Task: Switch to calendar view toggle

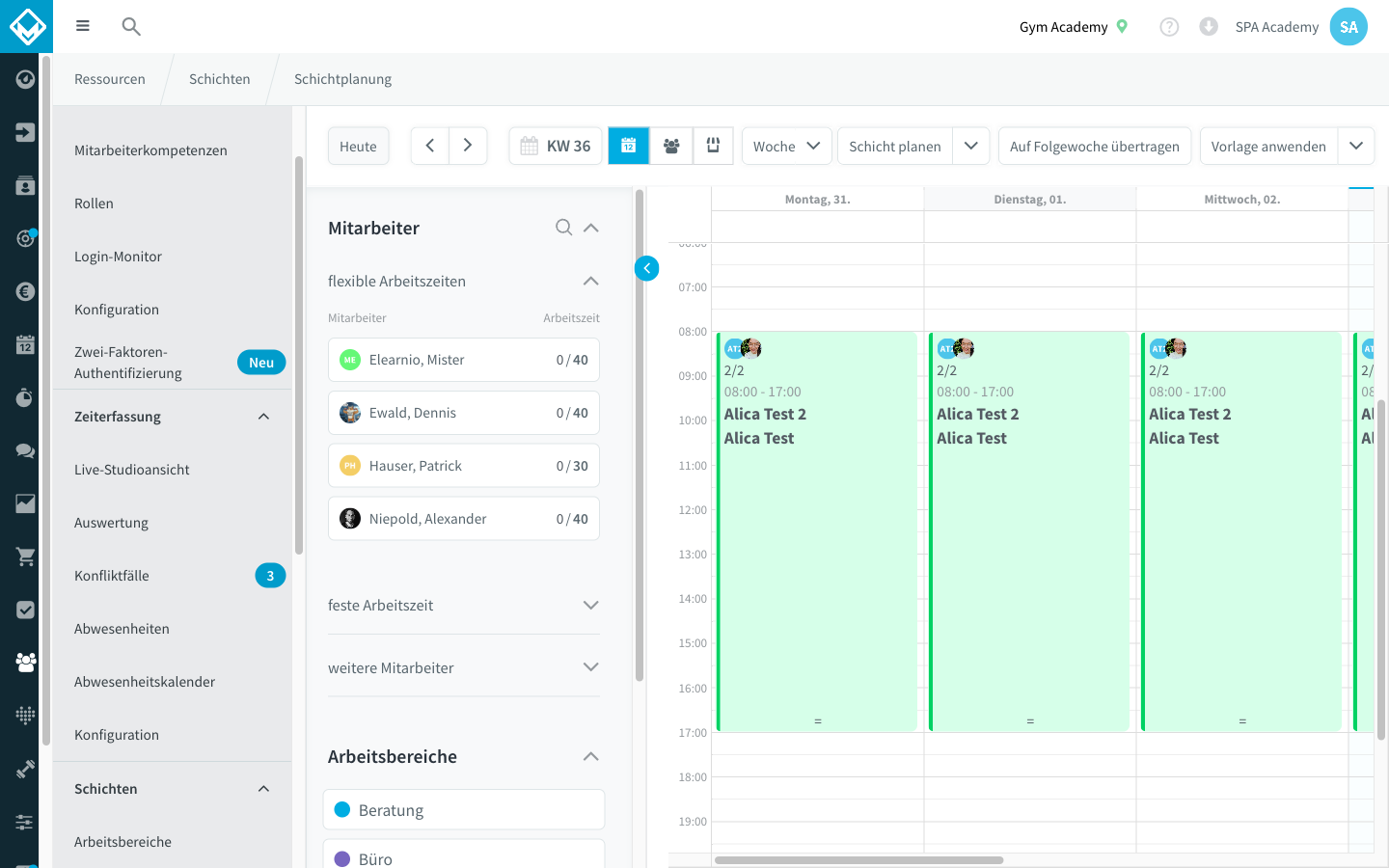Action: click(629, 146)
